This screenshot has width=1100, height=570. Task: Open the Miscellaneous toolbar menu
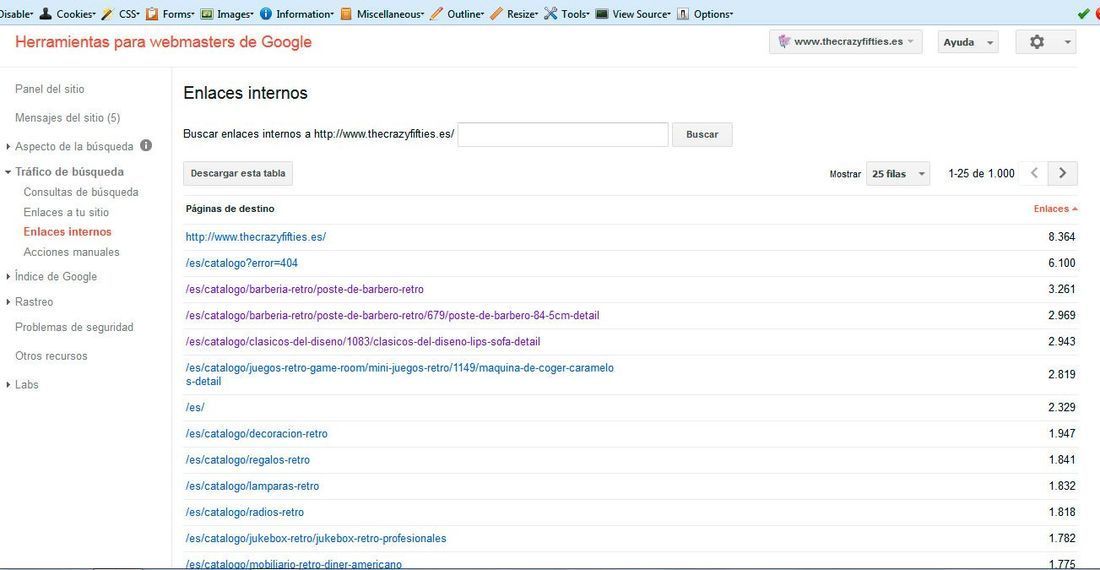click(390, 14)
